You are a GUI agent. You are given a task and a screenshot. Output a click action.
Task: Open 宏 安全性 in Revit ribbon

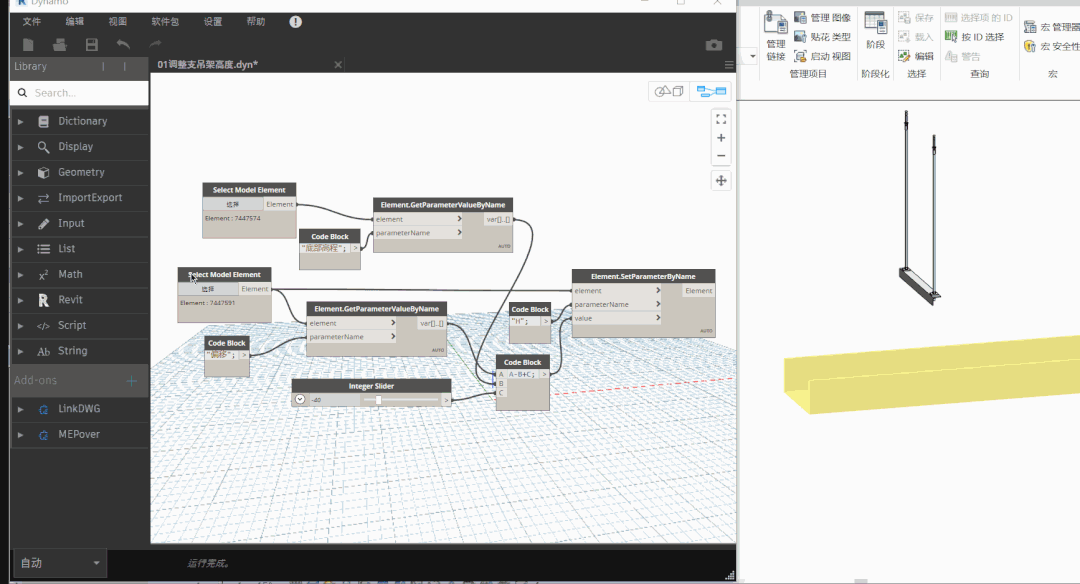1052,46
